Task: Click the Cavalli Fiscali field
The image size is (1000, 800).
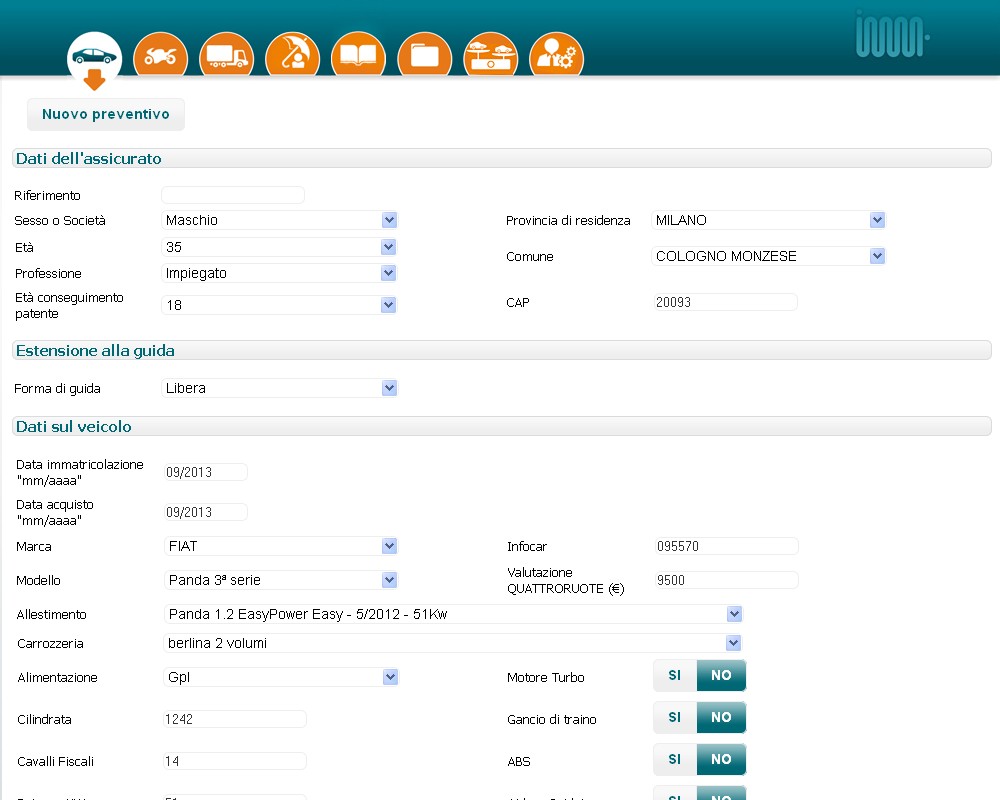Action: [235, 761]
